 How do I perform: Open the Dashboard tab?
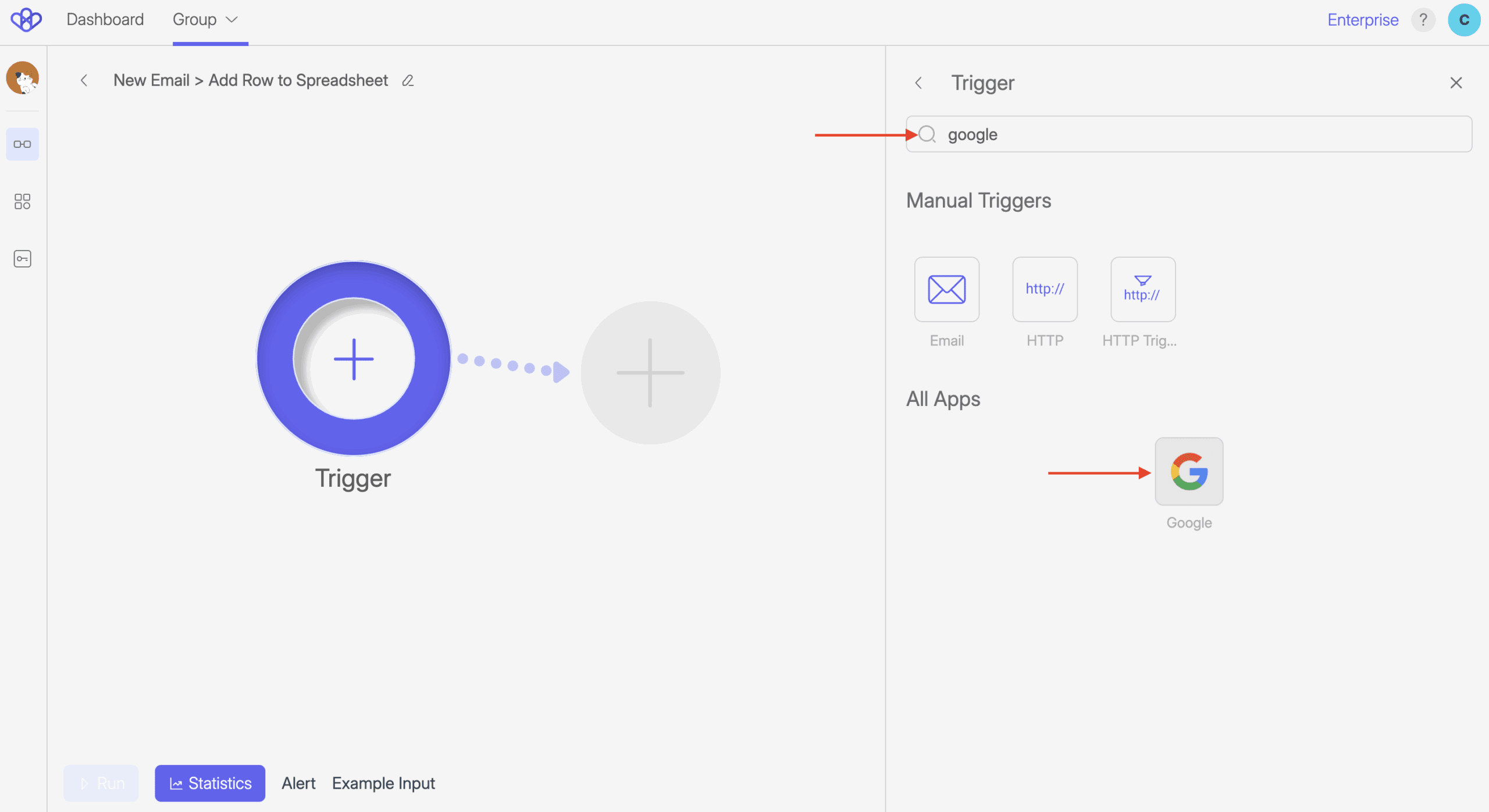(x=105, y=20)
